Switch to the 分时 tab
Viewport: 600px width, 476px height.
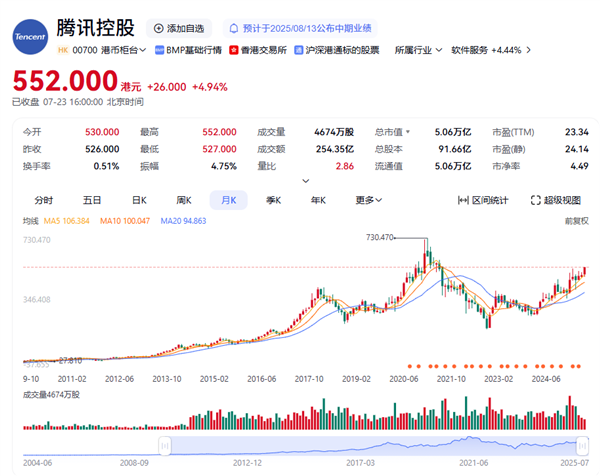pos(44,200)
